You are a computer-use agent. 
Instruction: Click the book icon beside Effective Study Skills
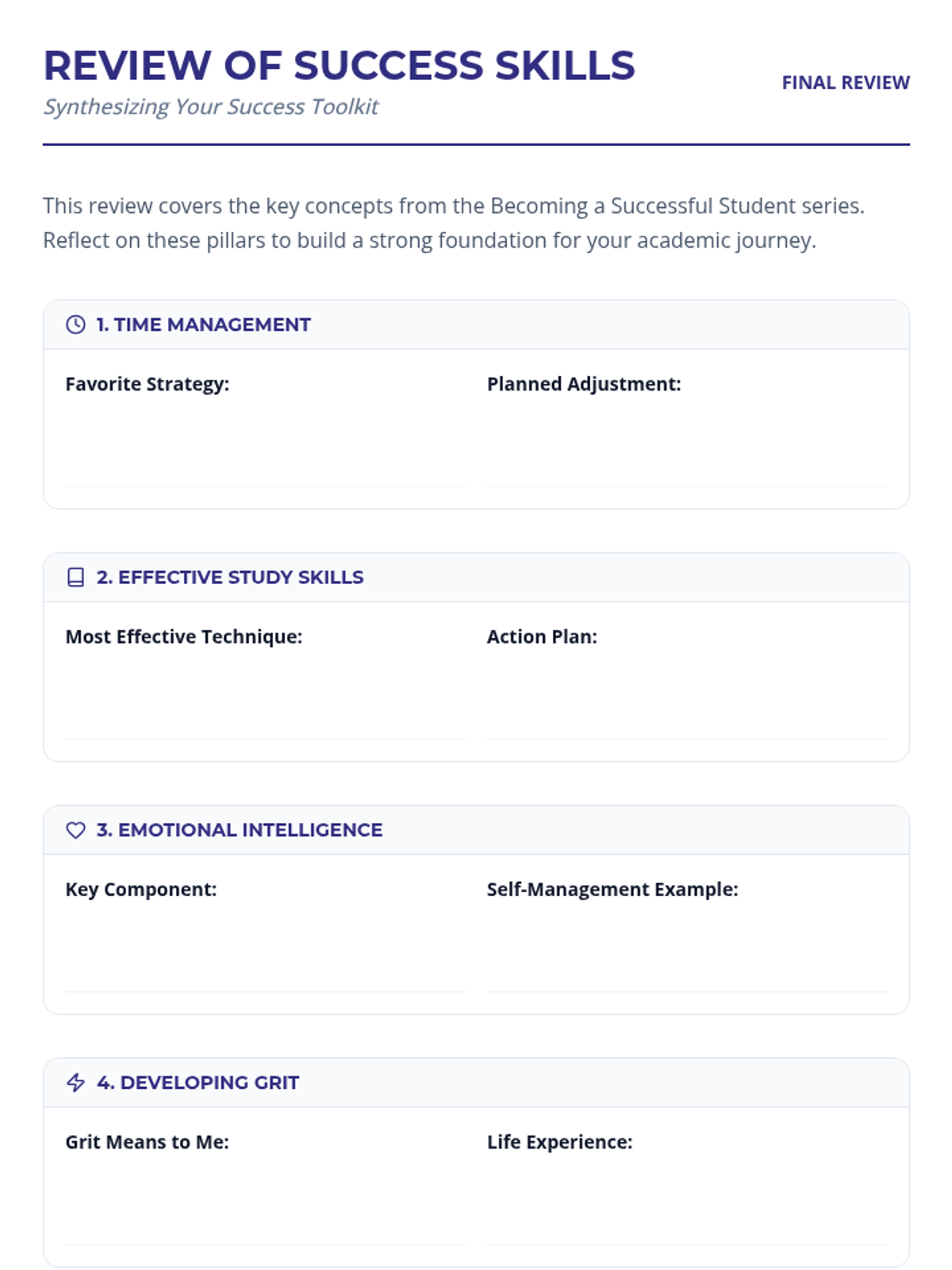point(75,577)
